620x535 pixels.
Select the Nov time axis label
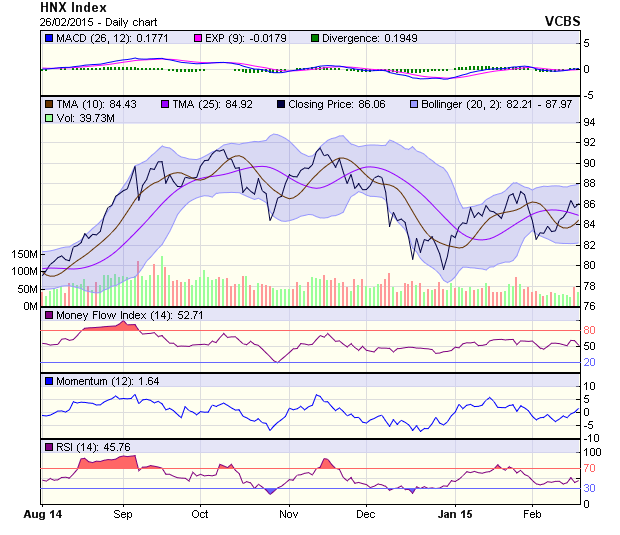tap(289, 514)
